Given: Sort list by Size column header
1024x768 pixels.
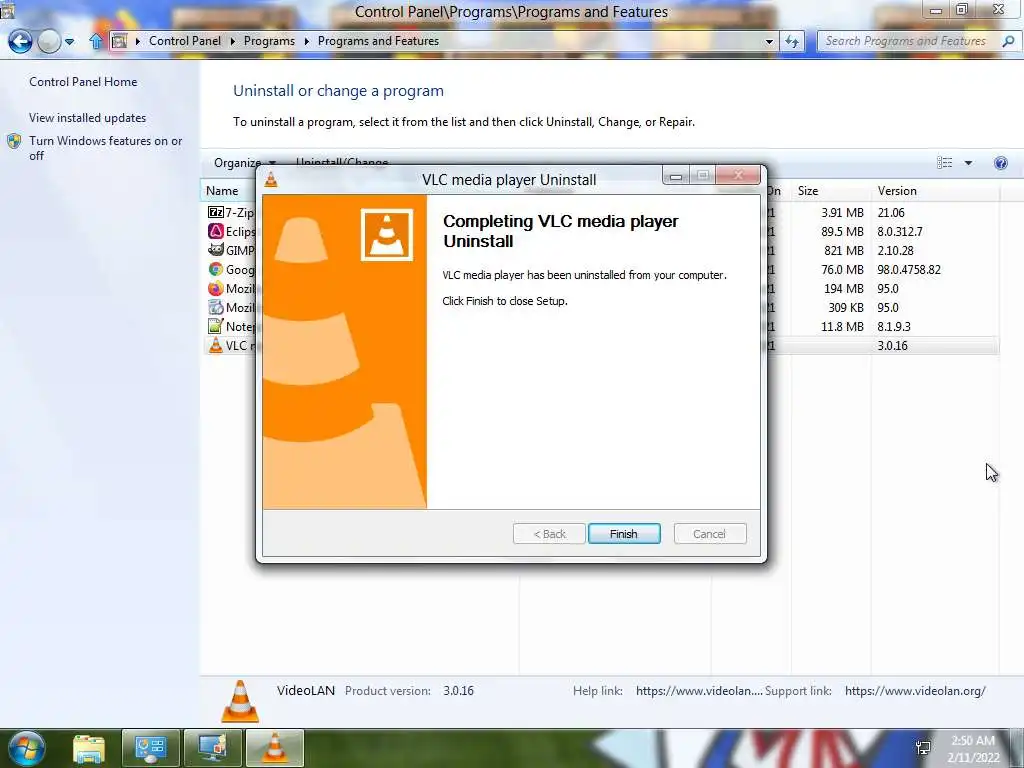Looking at the screenshot, I should coord(808,191).
